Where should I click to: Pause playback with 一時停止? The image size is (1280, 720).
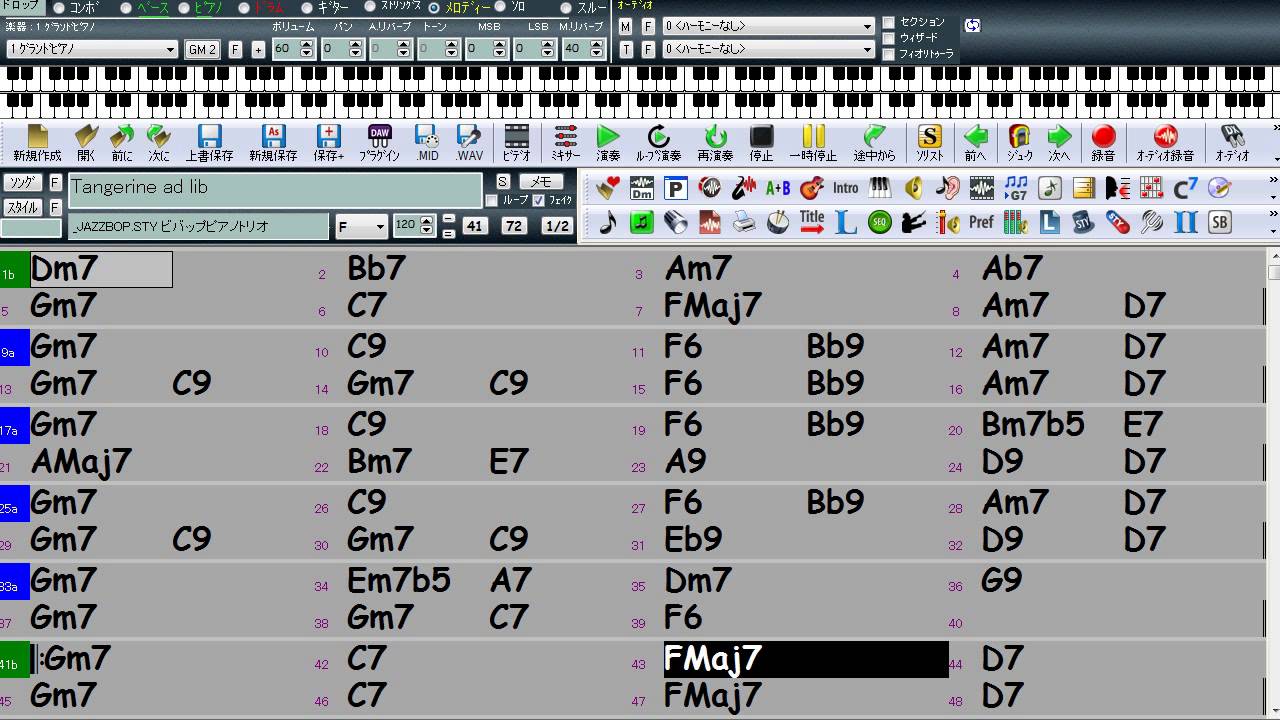[813, 143]
